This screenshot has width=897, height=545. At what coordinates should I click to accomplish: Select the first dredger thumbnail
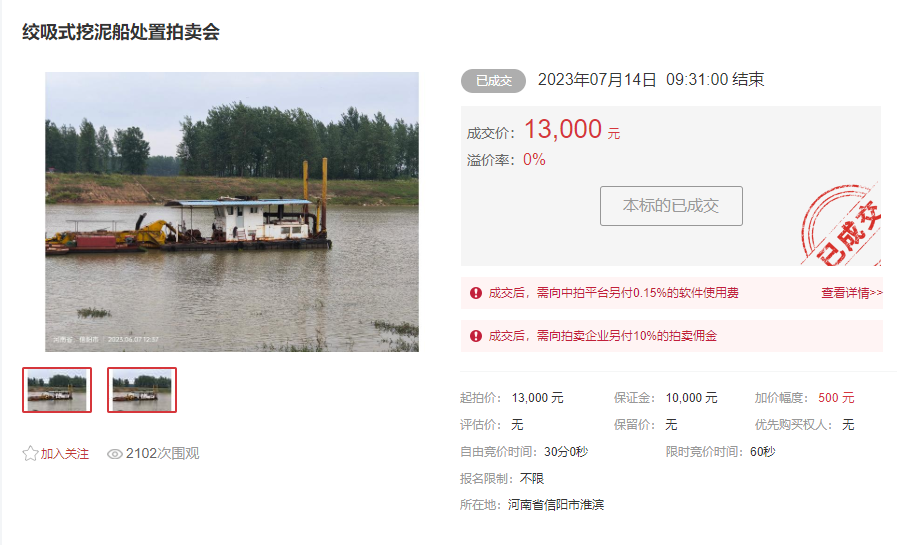click(57, 389)
